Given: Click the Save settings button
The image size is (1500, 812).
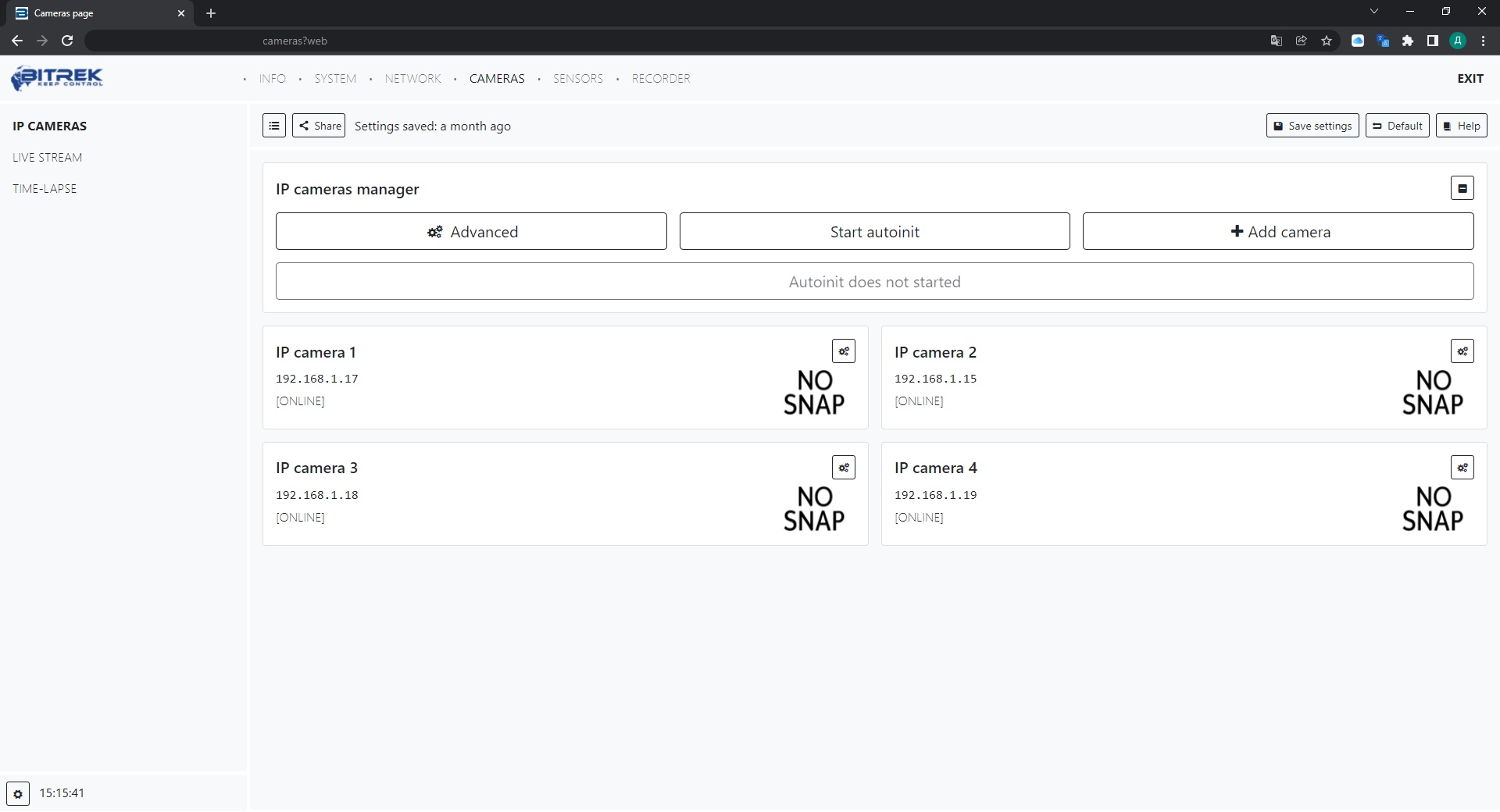Looking at the screenshot, I should (1312, 126).
